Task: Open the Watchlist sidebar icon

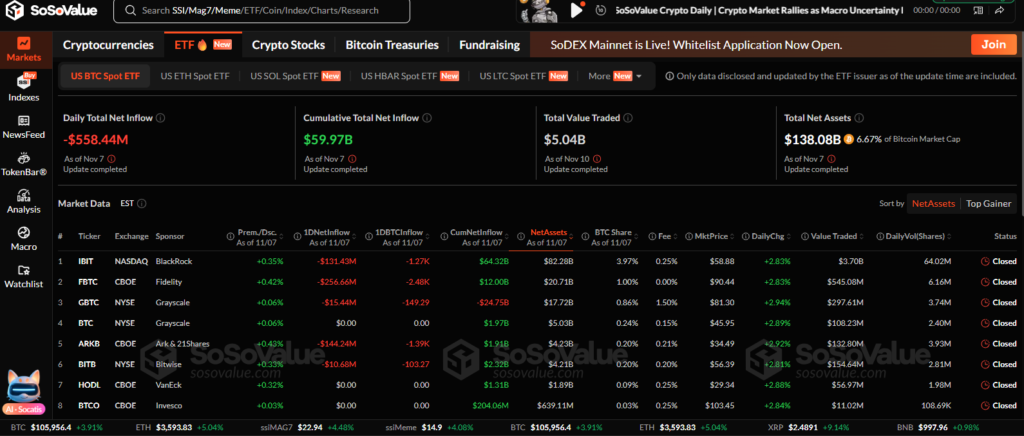Action: (x=23, y=275)
